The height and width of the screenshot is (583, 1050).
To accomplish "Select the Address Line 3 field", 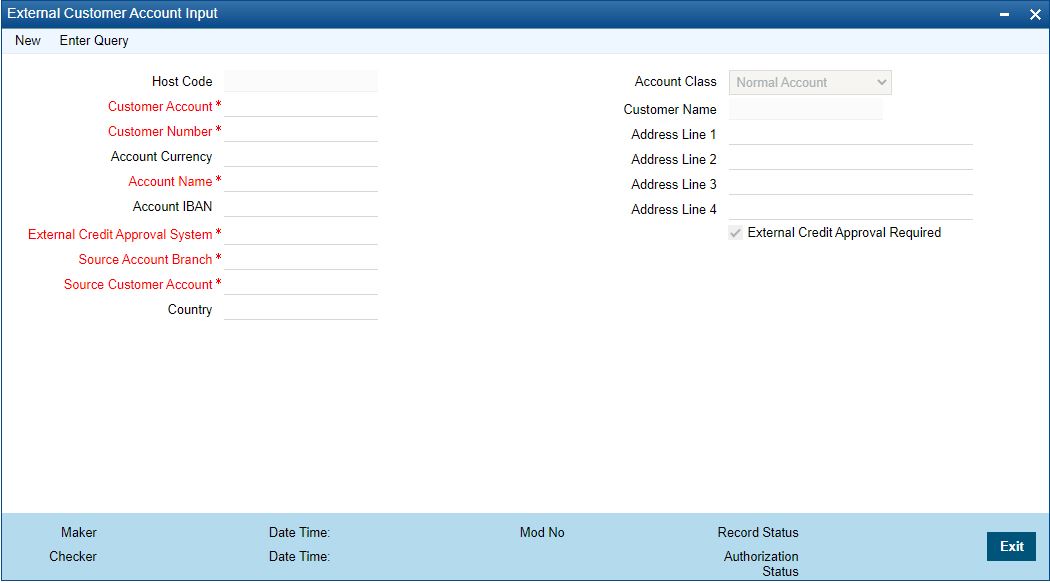I will pyautogui.click(x=850, y=184).
